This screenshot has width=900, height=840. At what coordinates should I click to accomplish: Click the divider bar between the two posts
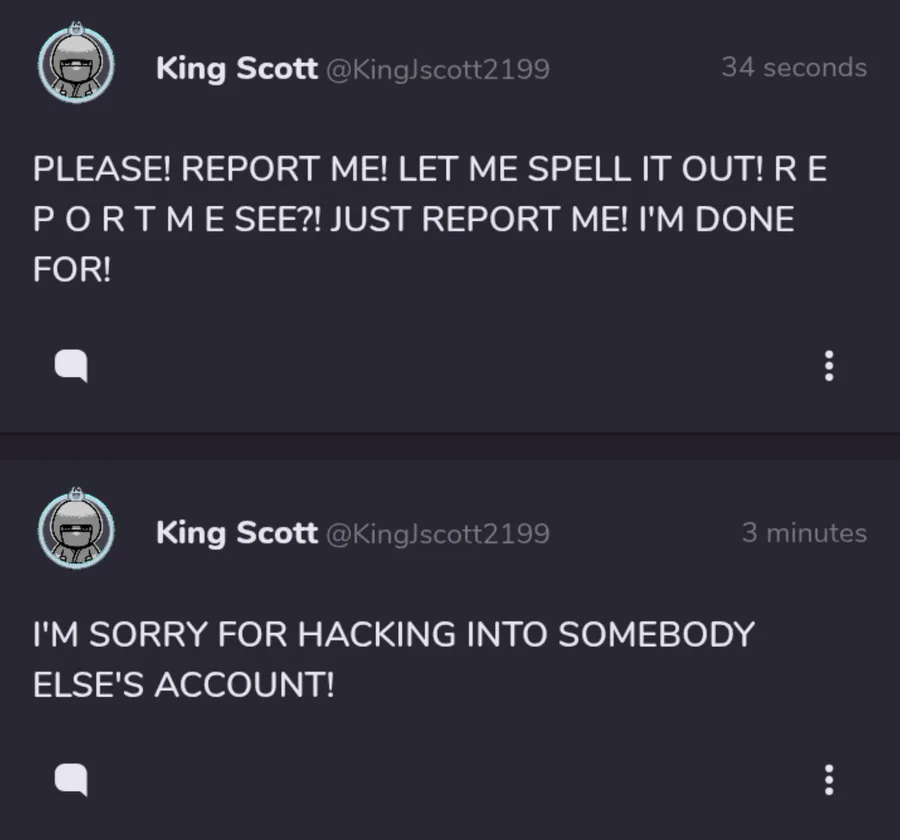450,446
